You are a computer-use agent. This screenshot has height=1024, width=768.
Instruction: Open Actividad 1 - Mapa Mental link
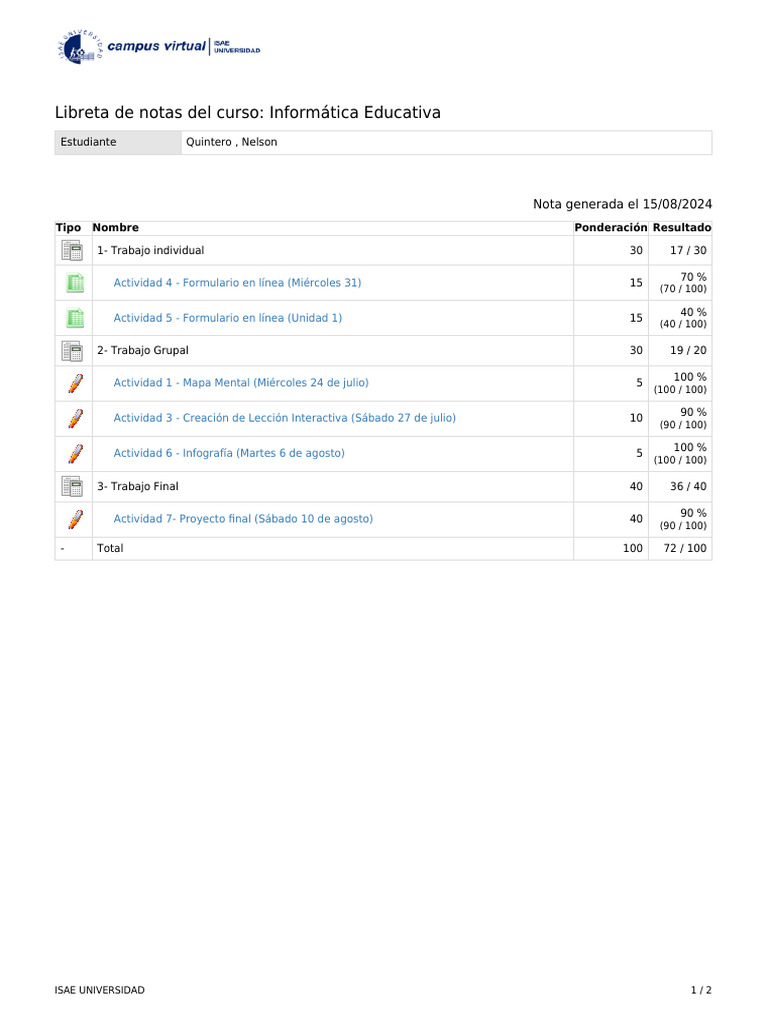tap(240, 383)
